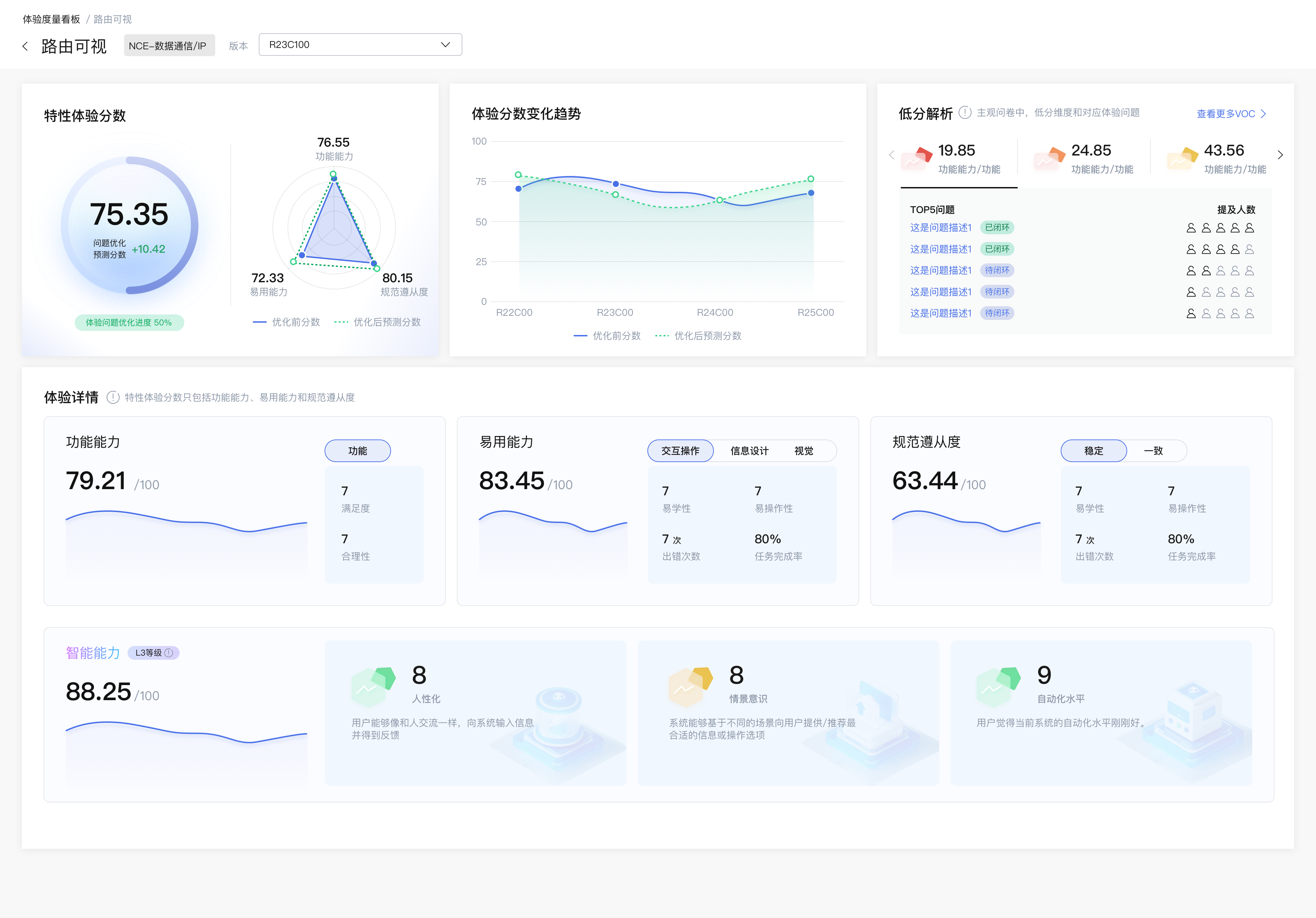Click the last 待闭环 status badge

[997, 313]
